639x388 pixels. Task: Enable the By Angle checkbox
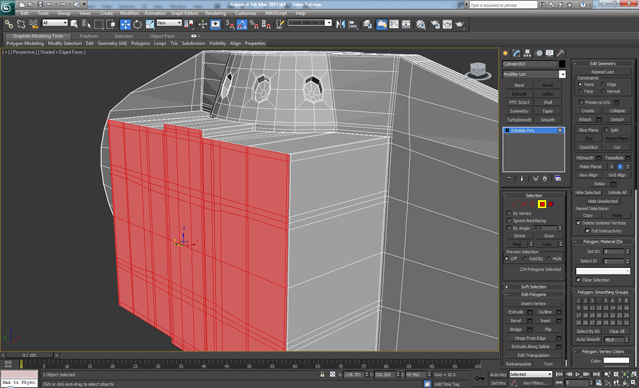click(x=509, y=228)
